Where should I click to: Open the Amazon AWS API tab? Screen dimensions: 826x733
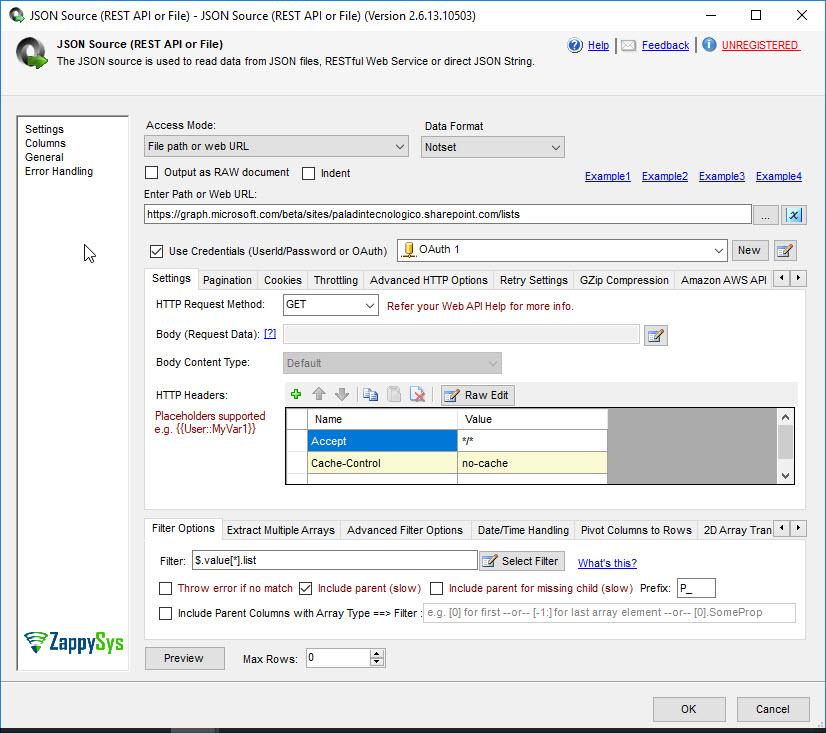click(x=723, y=280)
